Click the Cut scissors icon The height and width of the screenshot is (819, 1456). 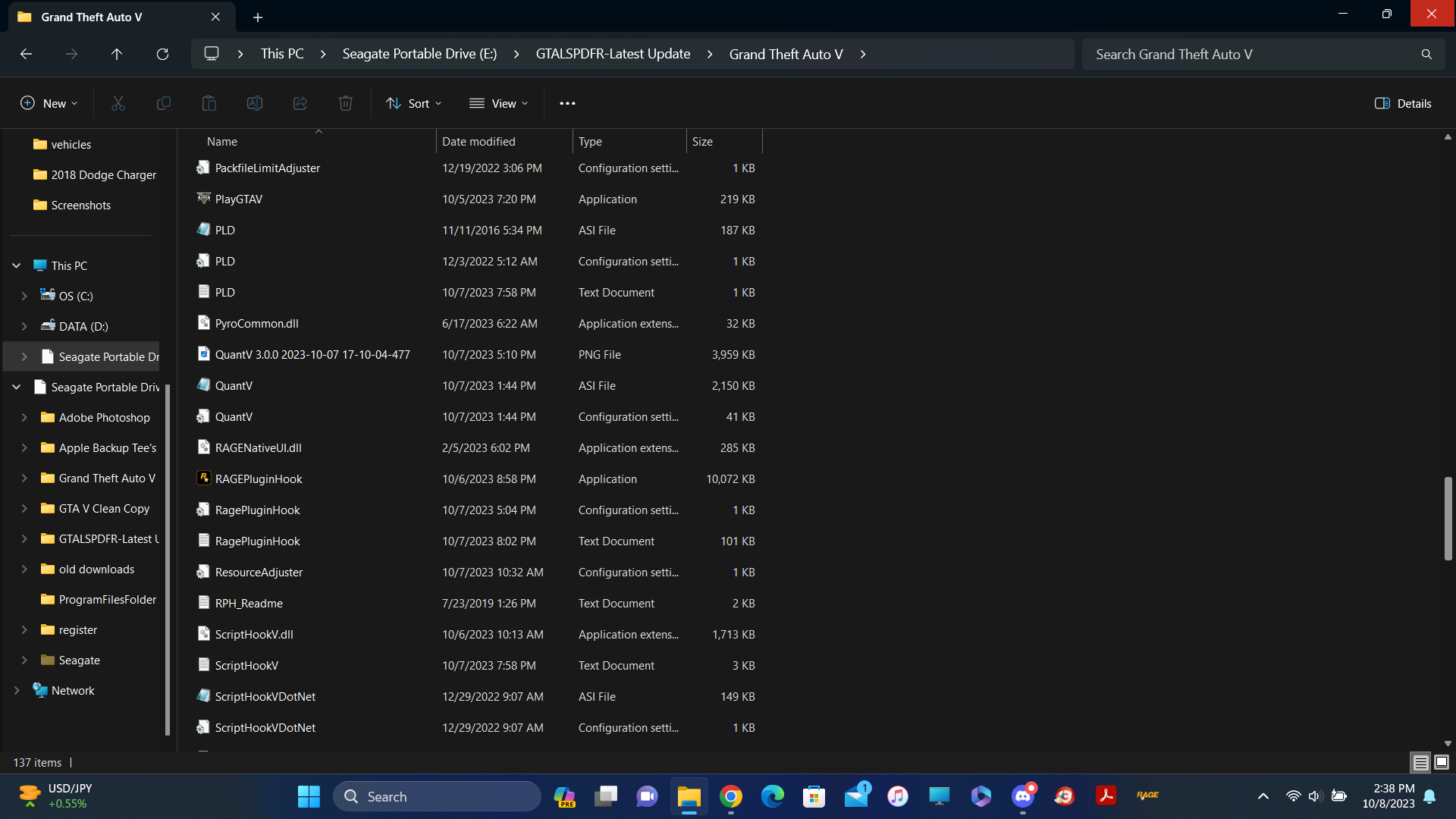pos(118,103)
